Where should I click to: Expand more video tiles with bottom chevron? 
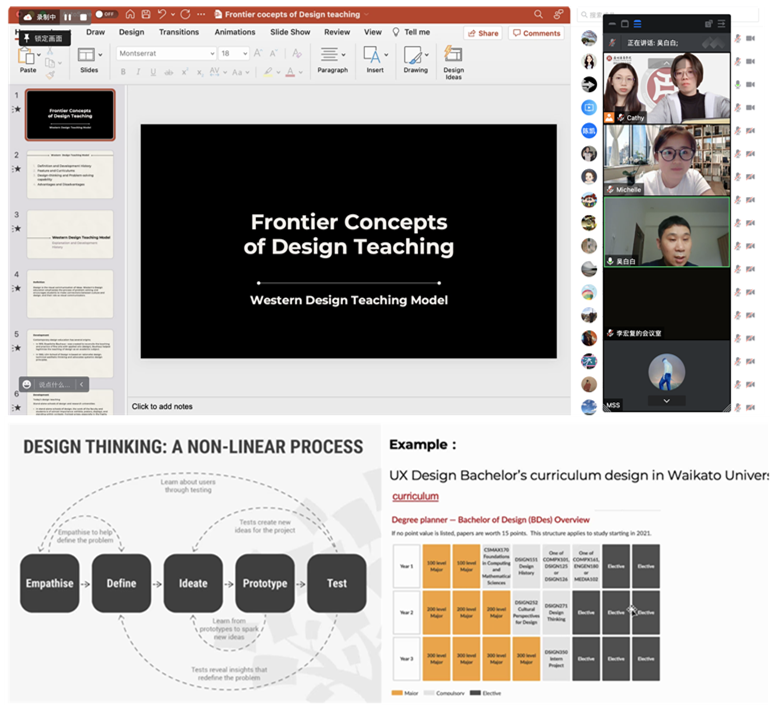pyautogui.click(x=666, y=400)
